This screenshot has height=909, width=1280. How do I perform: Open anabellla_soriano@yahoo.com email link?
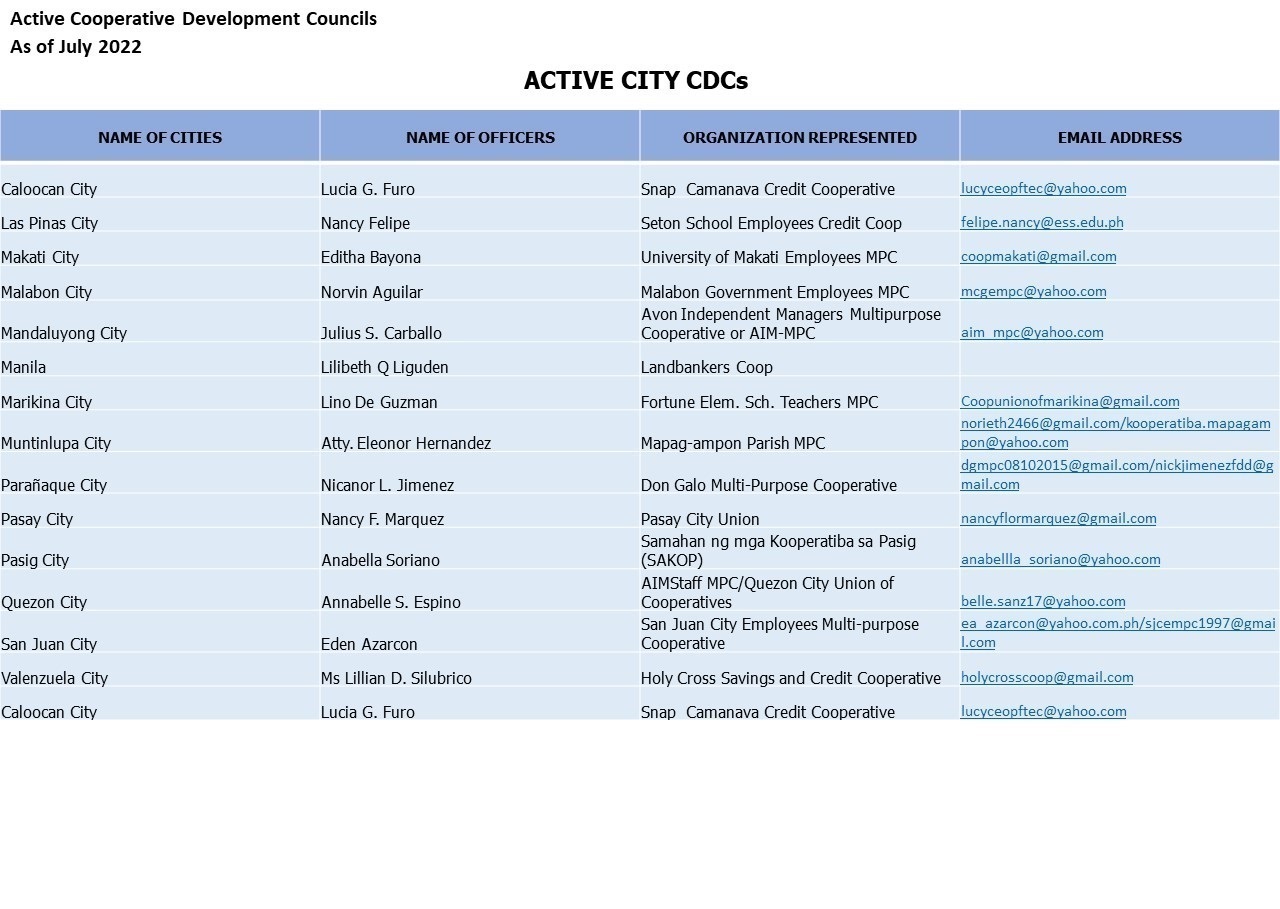(x=1060, y=559)
